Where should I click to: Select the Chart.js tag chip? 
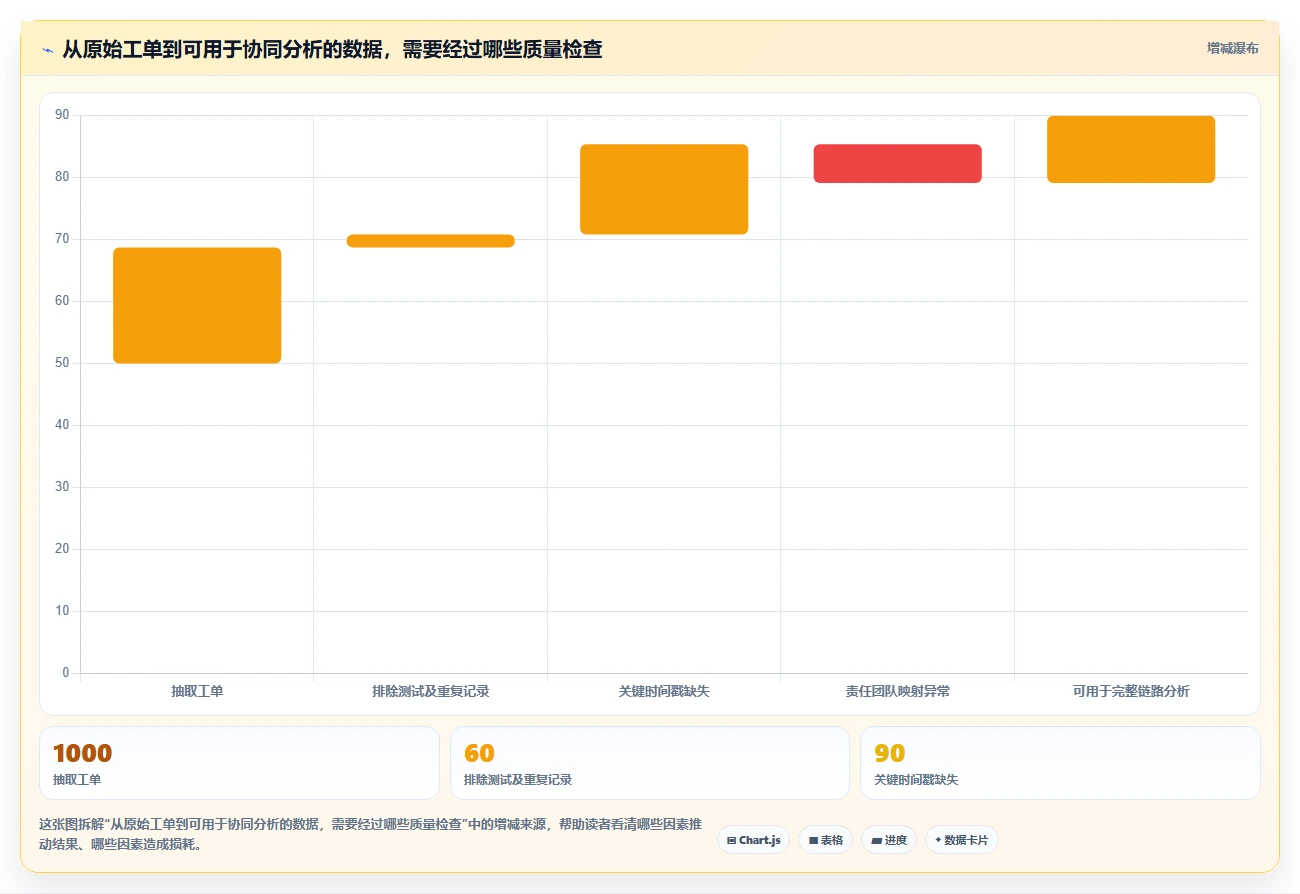point(753,840)
